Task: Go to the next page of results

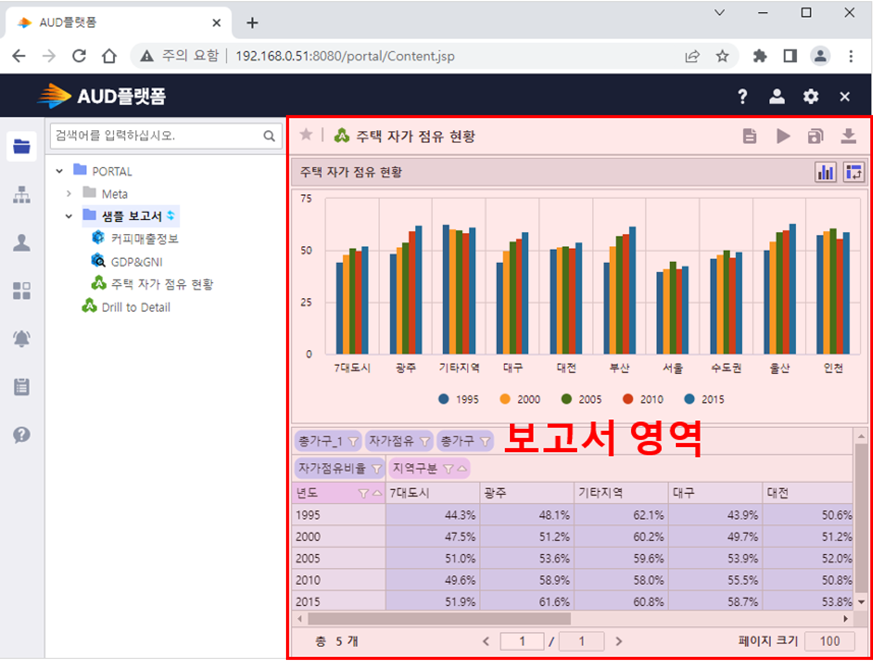Action: click(619, 641)
